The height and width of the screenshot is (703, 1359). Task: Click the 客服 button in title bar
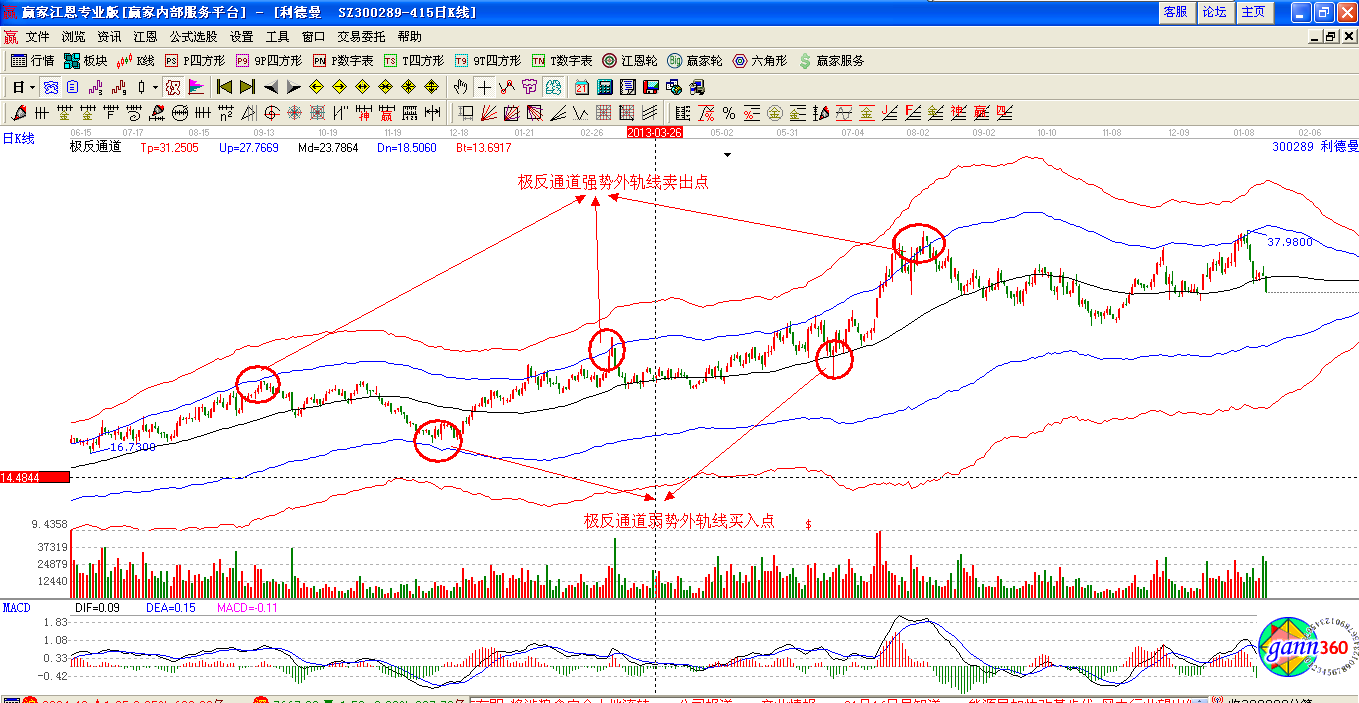(1175, 12)
